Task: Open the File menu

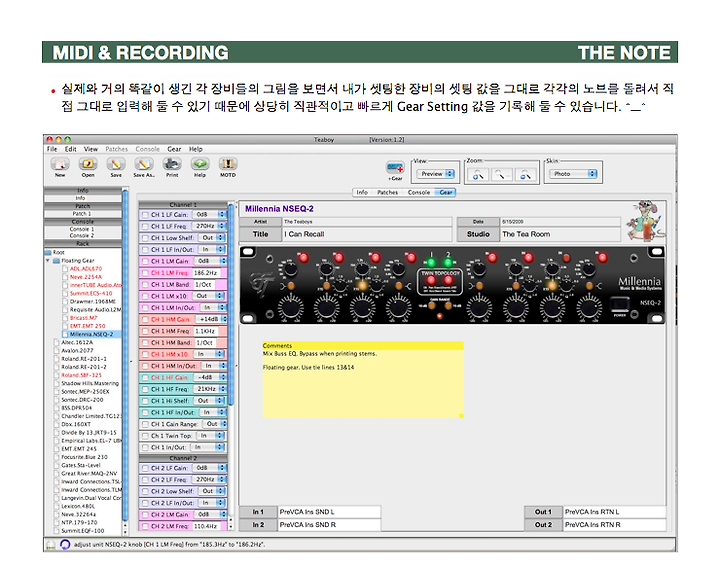Action: pos(52,149)
